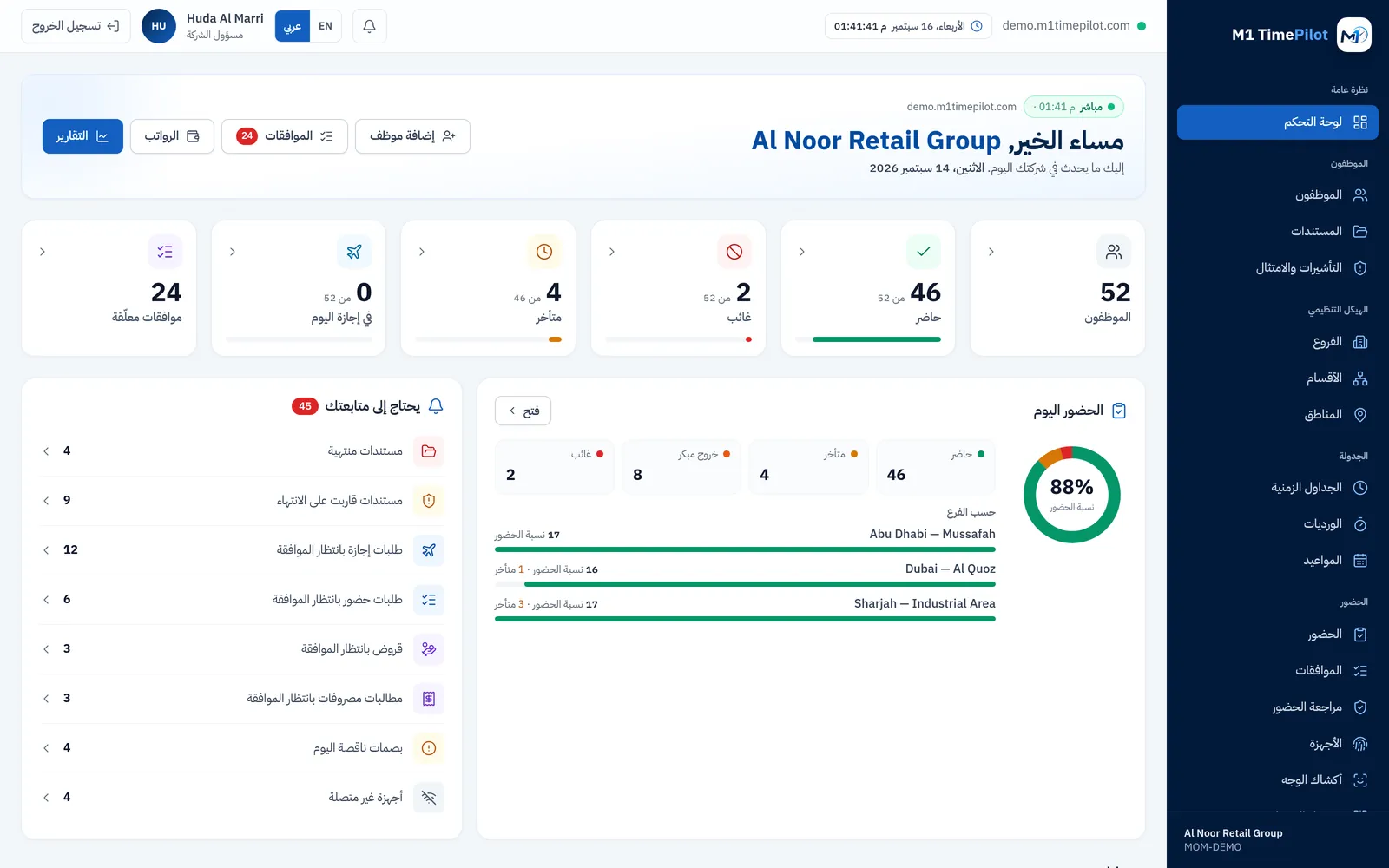Click the pending approvals card icon
The height and width of the screenshot is (868, 1389).
pos(165,252)
